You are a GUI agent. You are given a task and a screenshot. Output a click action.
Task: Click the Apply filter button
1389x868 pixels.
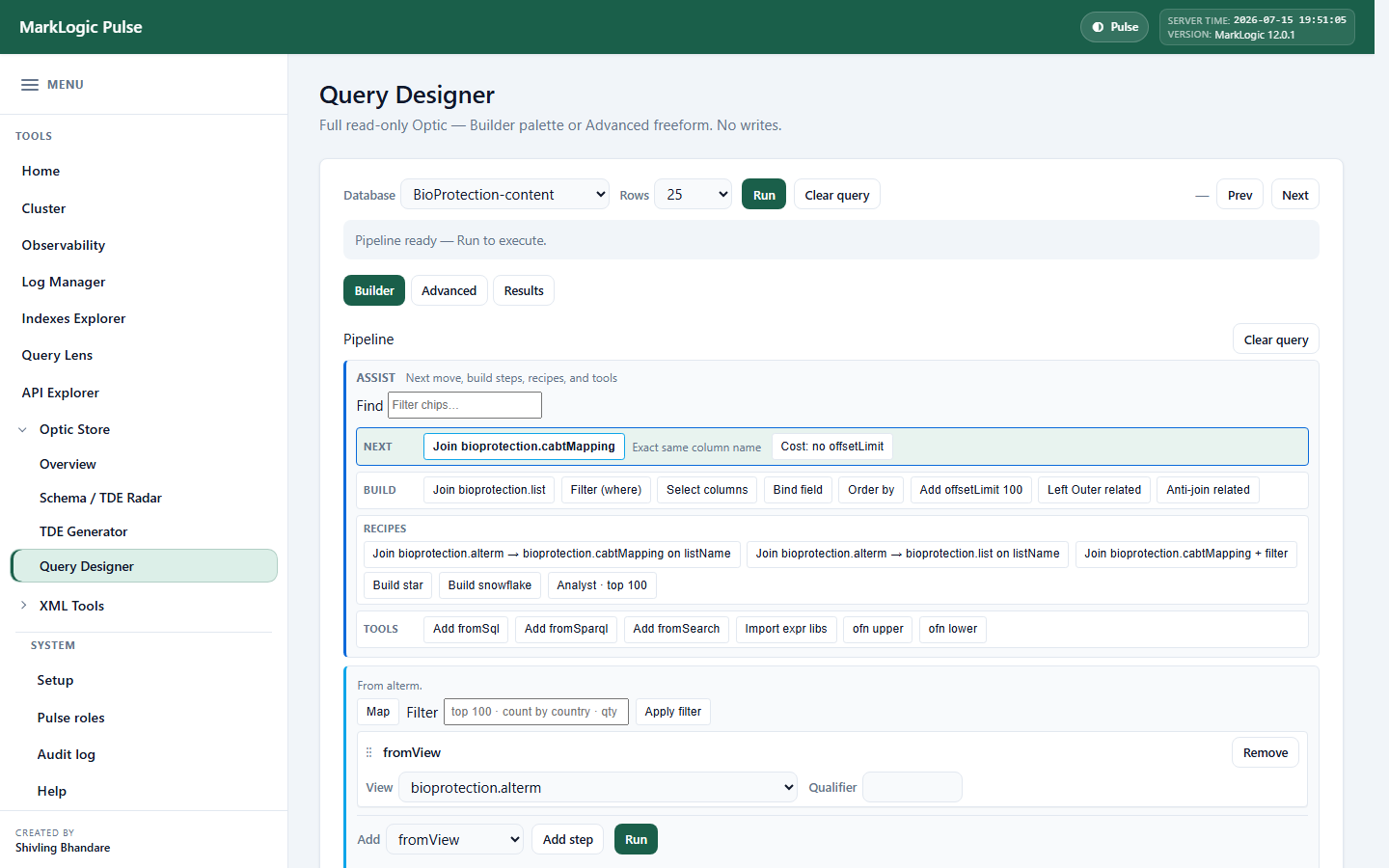(673, 712)
